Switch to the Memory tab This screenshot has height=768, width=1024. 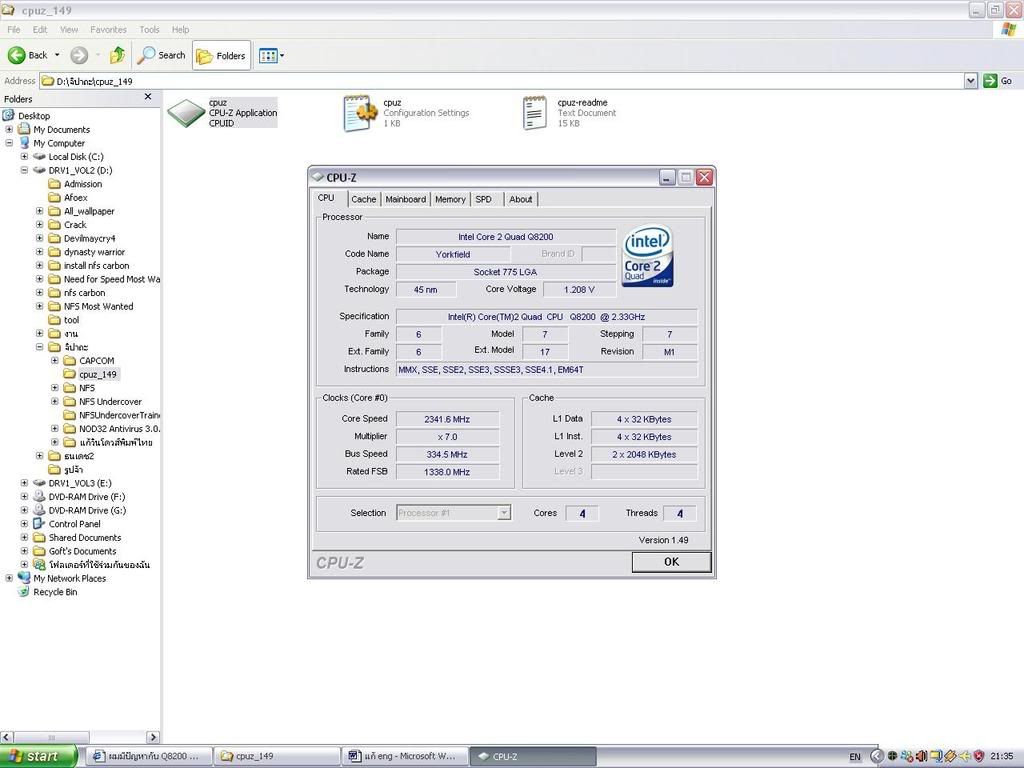[x=450, y=199]
